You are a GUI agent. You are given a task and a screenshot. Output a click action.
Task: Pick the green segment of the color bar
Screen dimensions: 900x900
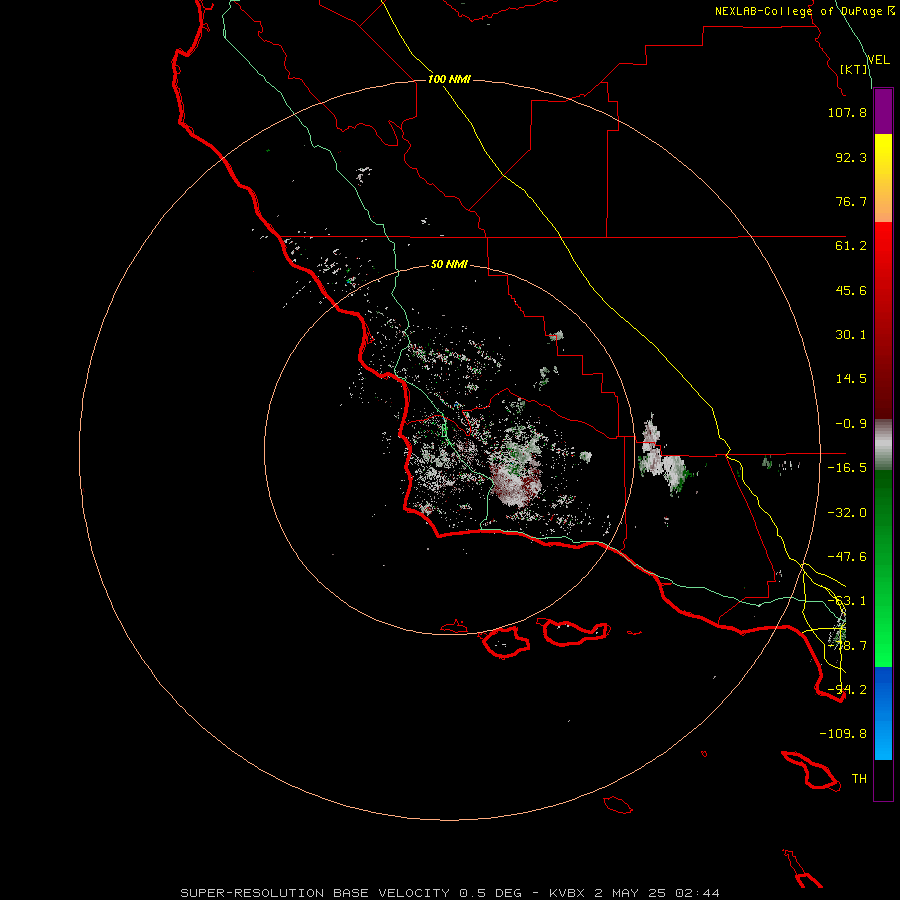(883, 568)
